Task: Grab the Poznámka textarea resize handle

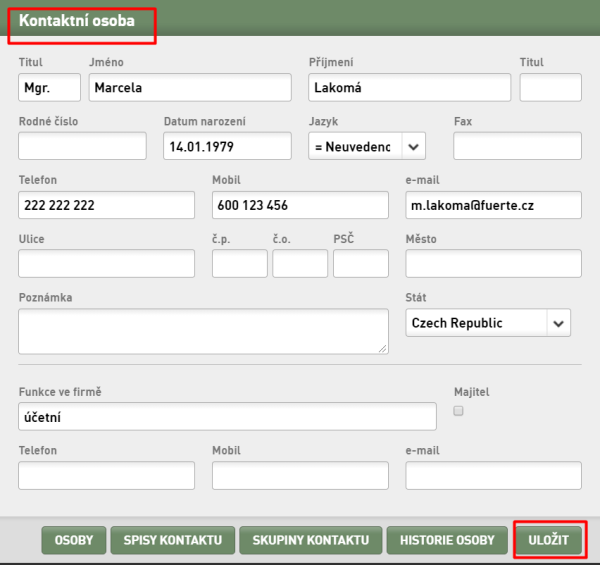Action: coord(383,348)
